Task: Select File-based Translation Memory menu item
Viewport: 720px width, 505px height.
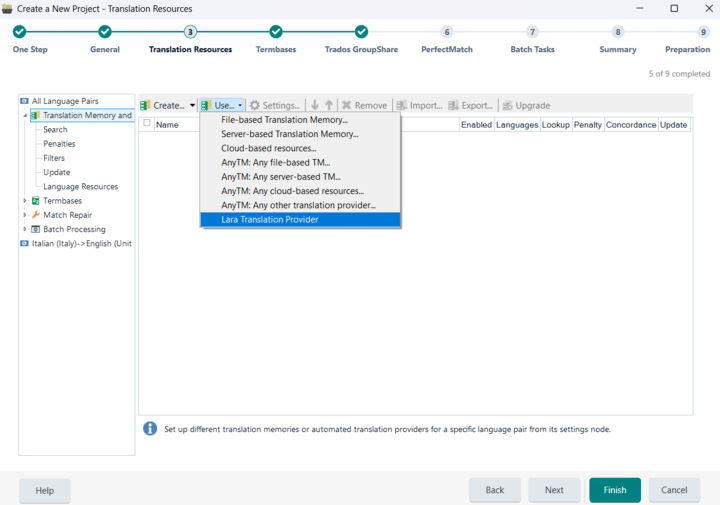Action: click(x=284, y=120)
